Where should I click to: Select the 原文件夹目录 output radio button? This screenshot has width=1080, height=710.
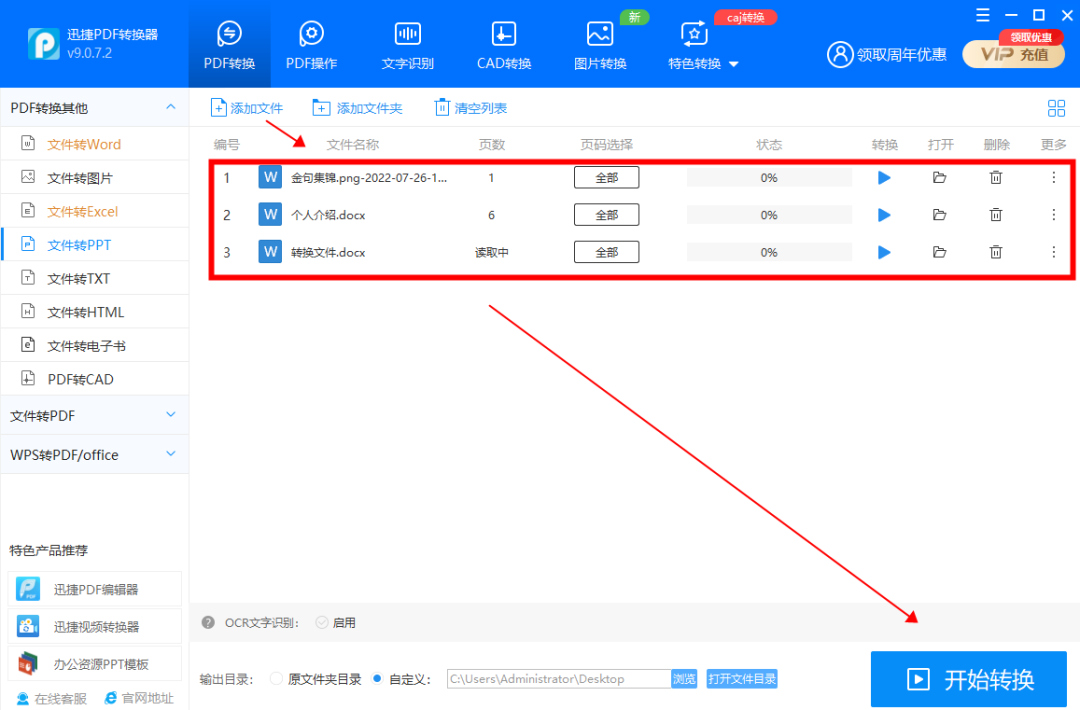click(276, 679)
